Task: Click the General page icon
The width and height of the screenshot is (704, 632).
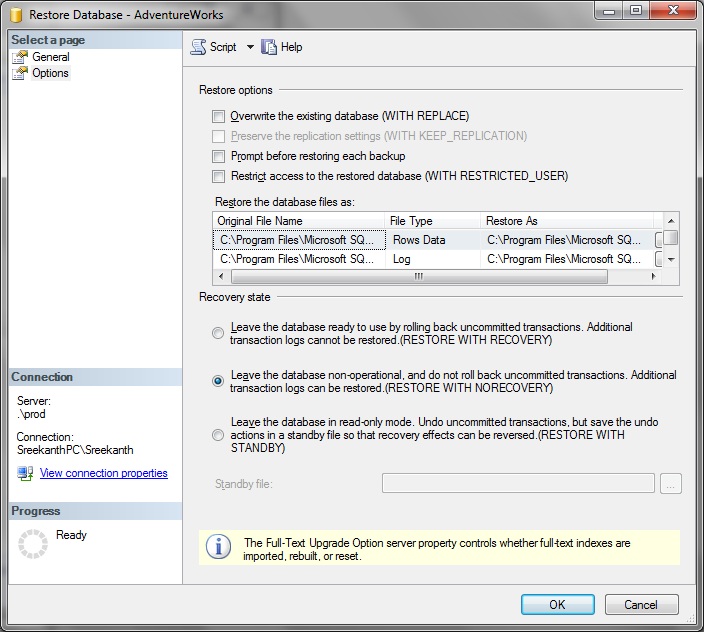Action: point(20,57)
